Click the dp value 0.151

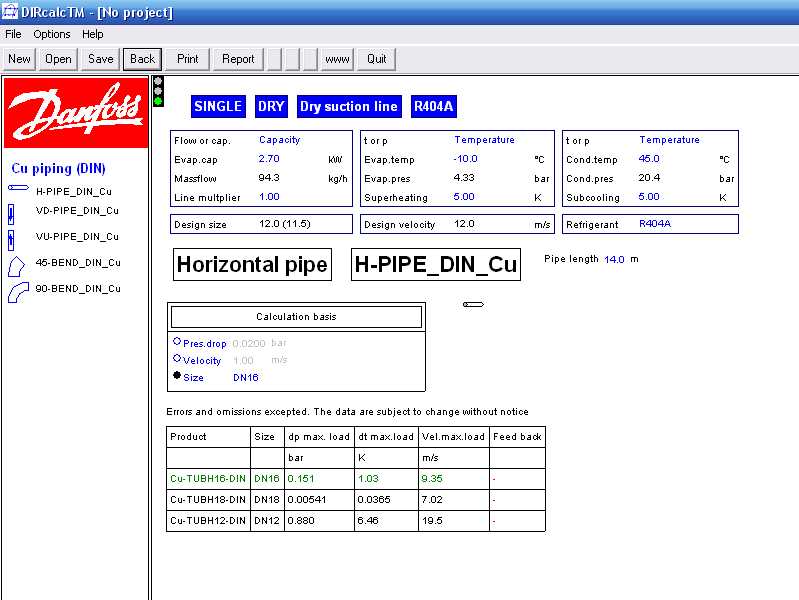pyautogui.click(x=301, y=479)
